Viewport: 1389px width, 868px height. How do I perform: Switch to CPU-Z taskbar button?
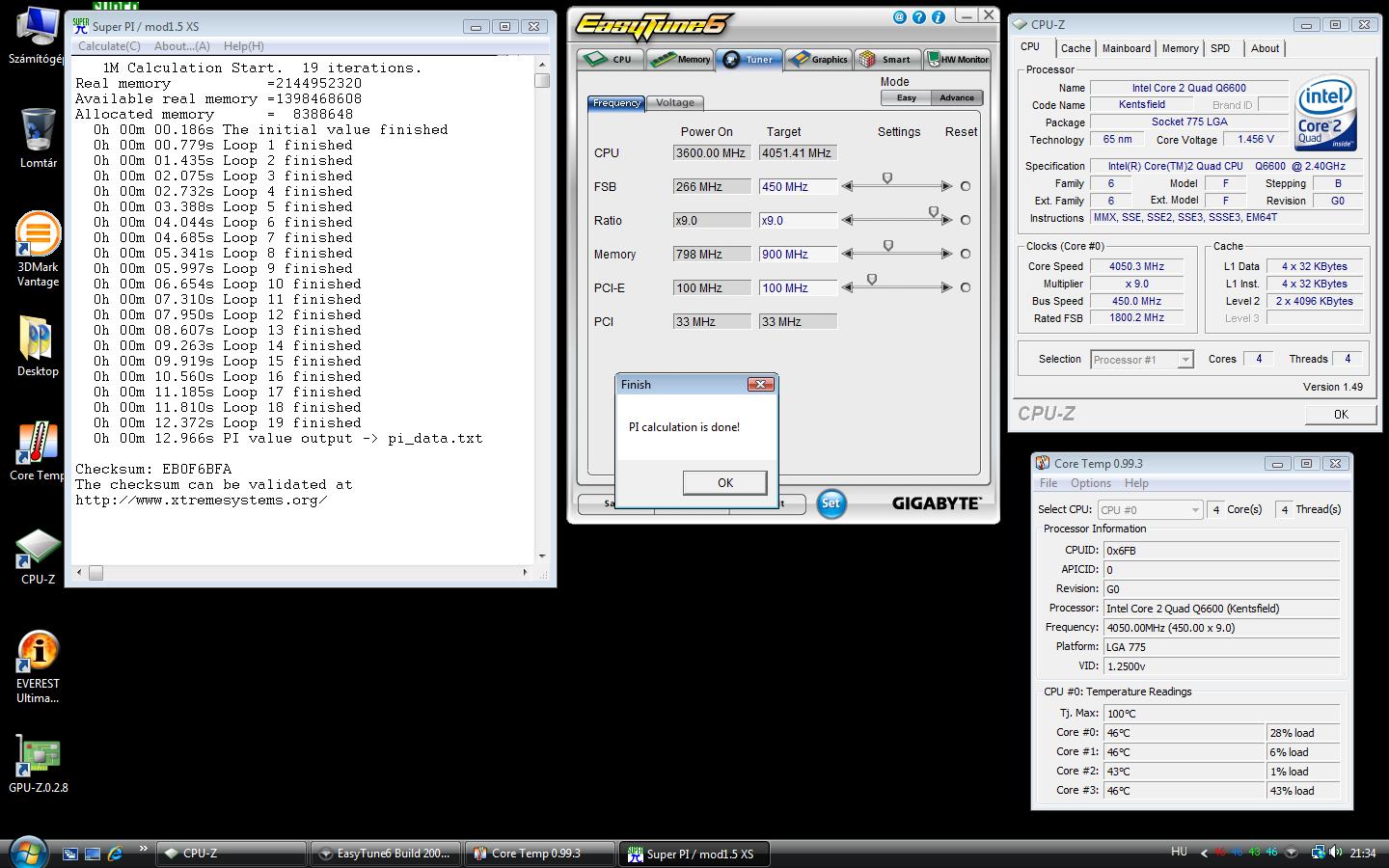click(x=231, y=854)
